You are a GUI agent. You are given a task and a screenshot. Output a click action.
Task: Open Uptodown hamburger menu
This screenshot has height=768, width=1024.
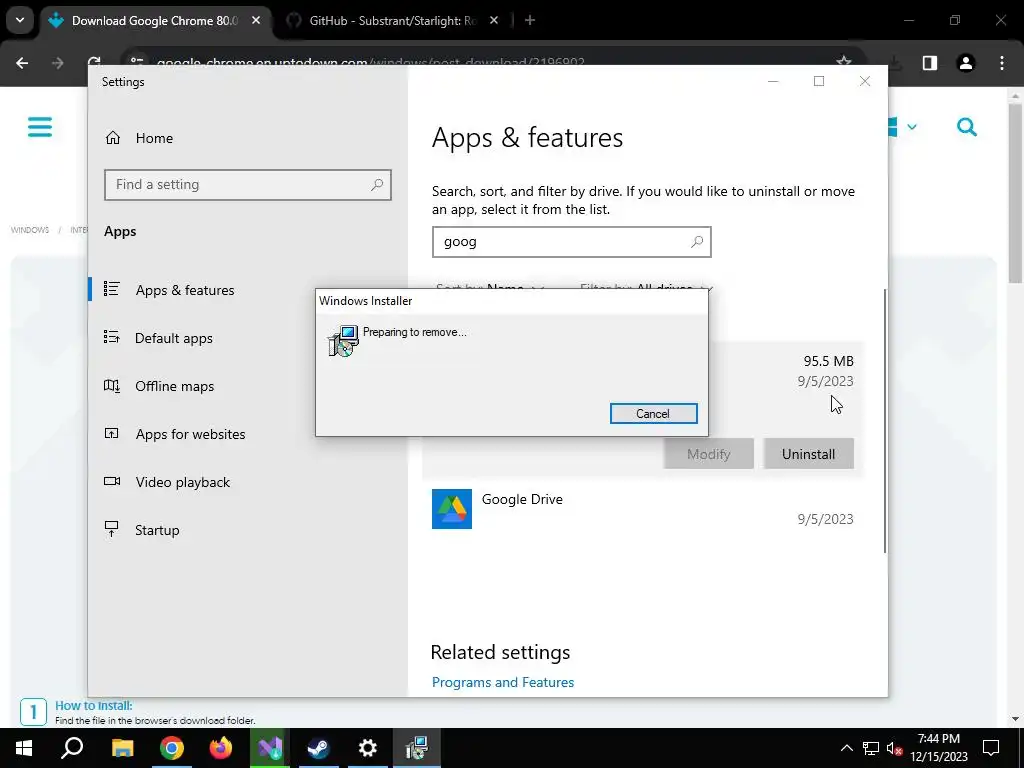coord(40,127)
